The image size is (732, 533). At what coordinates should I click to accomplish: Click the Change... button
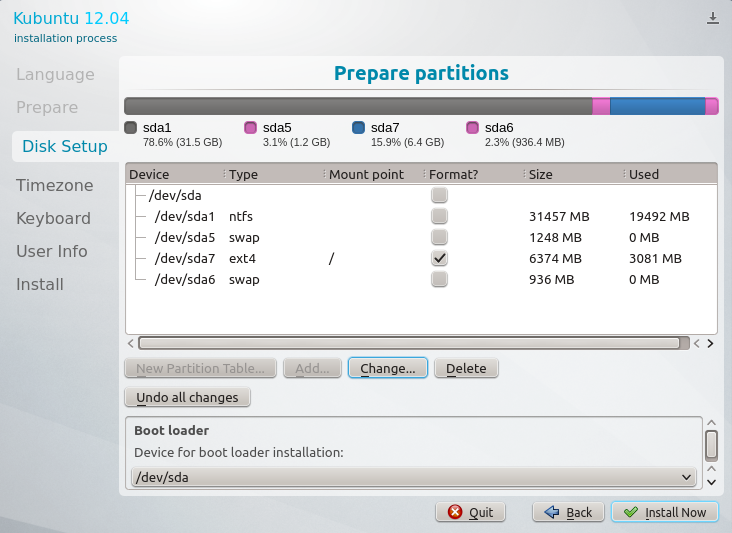point(387,368)
